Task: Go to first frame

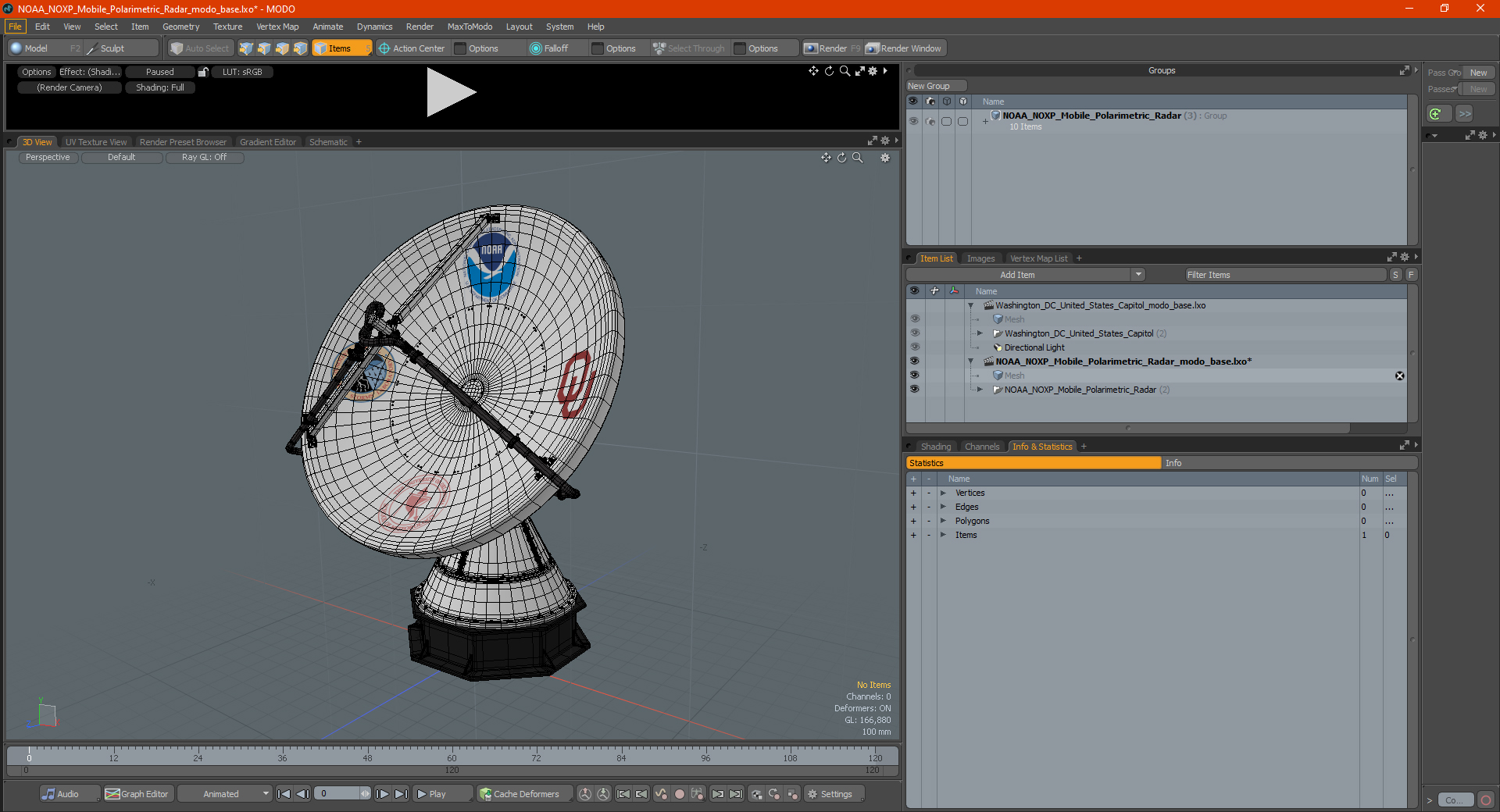Action: point(284,794)
